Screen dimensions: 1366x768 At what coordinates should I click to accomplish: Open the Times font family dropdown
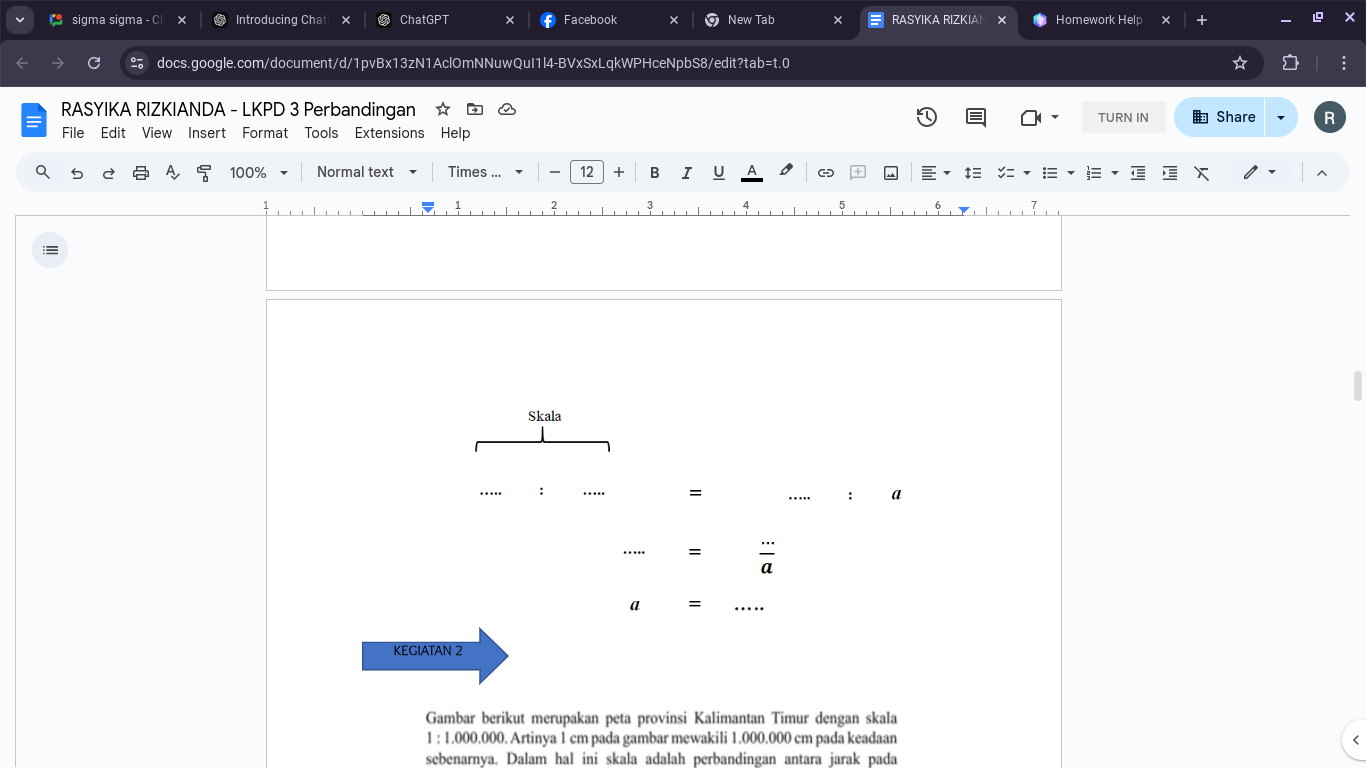[x=486, y=172]
